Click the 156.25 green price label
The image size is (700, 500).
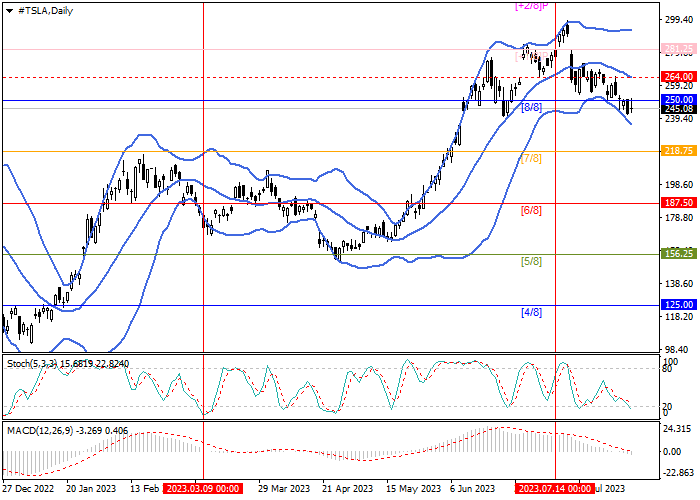point(679,254)
